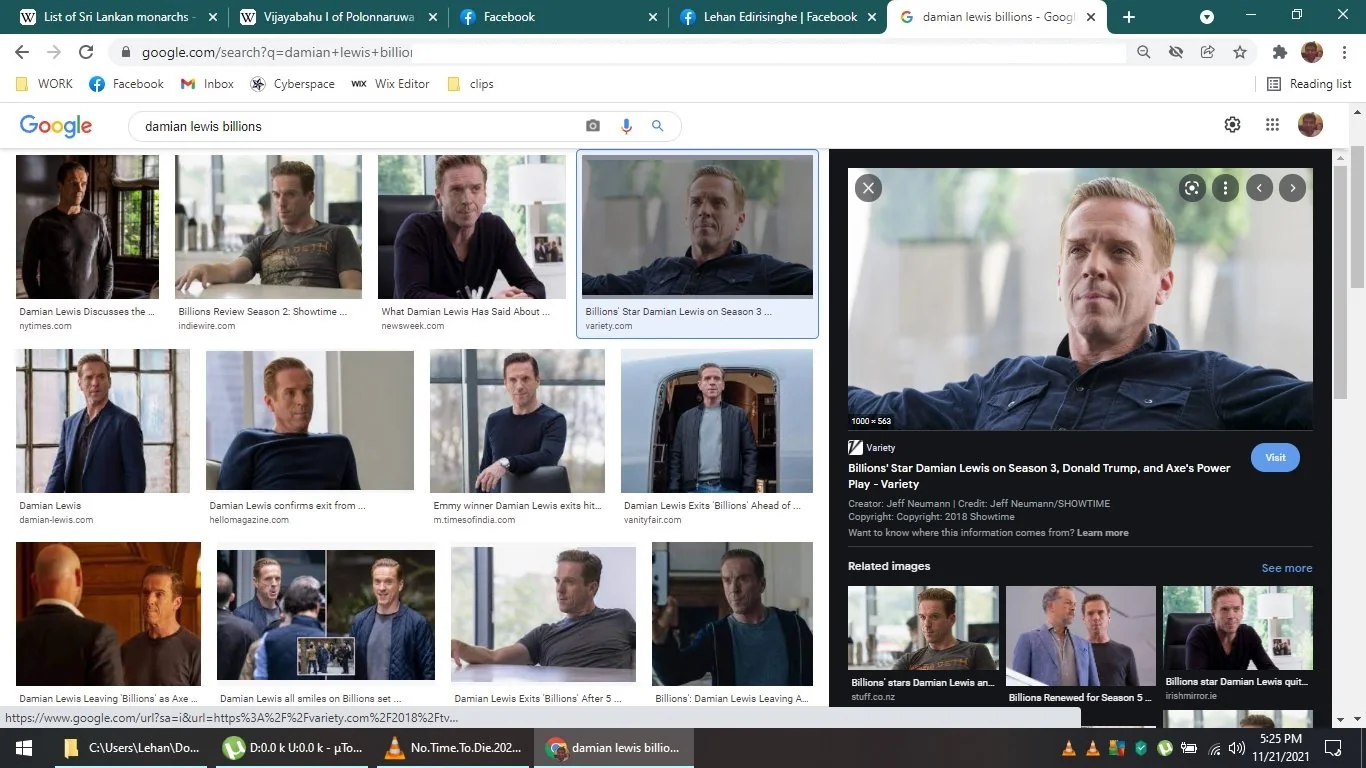The width and height of the screenshot is (1366, 768).
Task: Switch to the Lehan Edirisinghe Facebook tab
Action: click(x=777, y=17)
